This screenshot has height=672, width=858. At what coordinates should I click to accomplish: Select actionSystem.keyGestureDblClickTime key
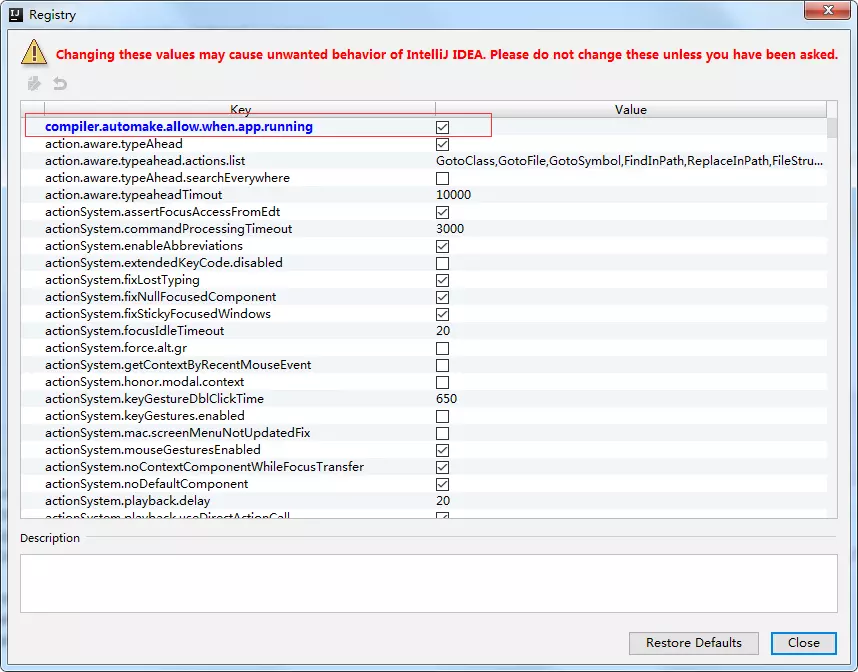point(154,399)
